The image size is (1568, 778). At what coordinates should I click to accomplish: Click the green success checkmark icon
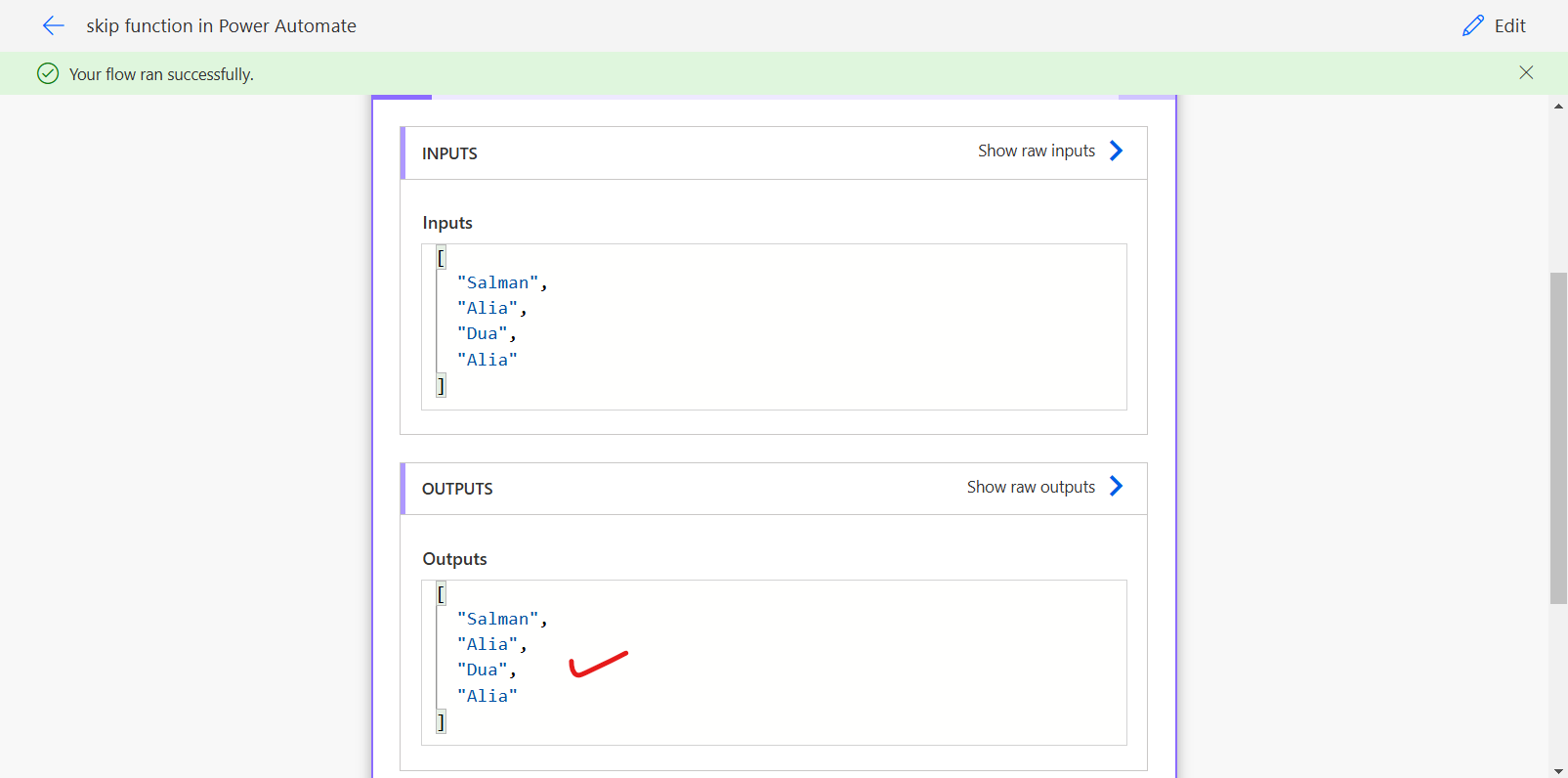(x=48, y=73)
